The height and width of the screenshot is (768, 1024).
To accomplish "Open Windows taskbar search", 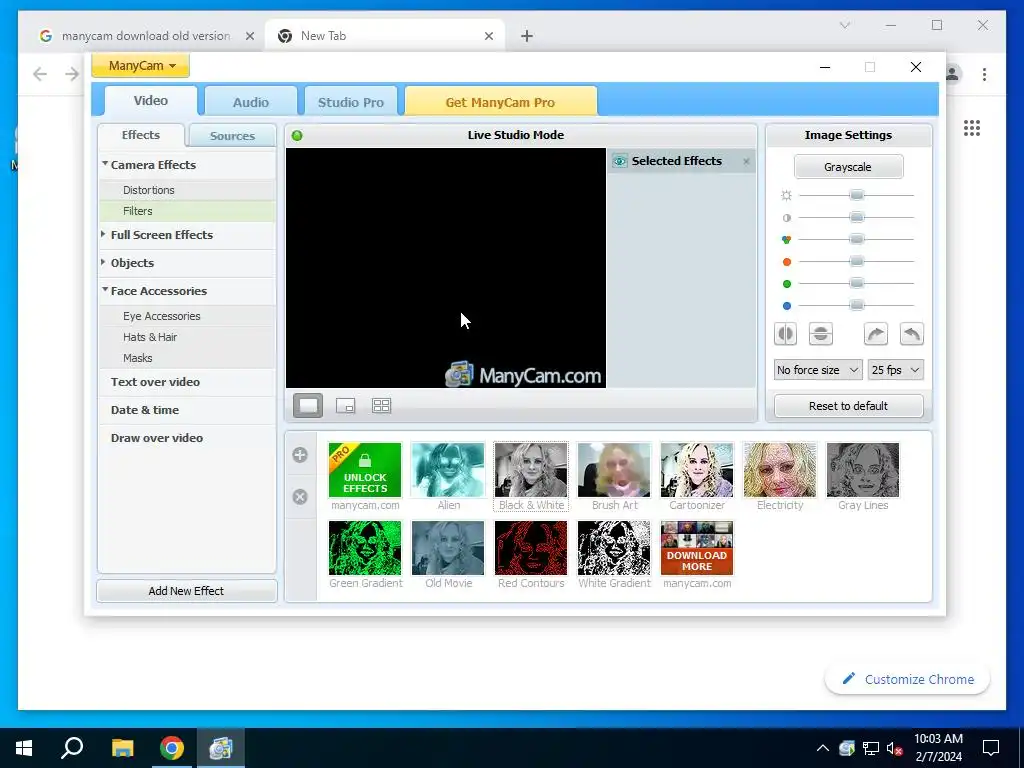I will [x=72, y=748].
